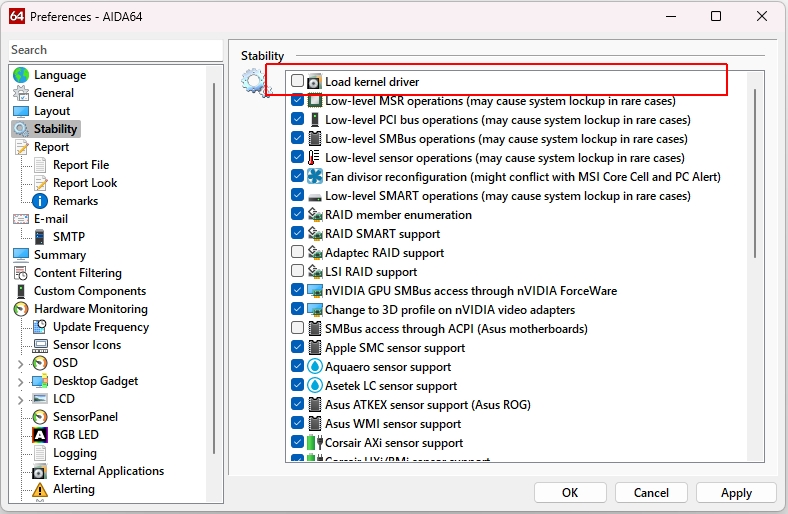
Task: Uncheck Low-level MSR operations
Action: pos(298,100)
